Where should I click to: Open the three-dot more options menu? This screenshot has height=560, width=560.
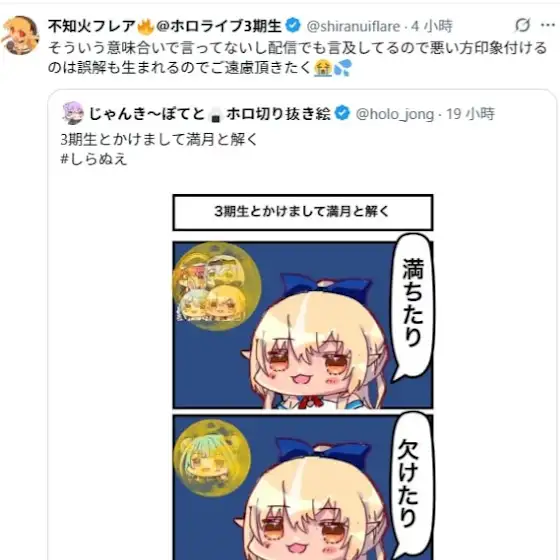pos(548,25)
